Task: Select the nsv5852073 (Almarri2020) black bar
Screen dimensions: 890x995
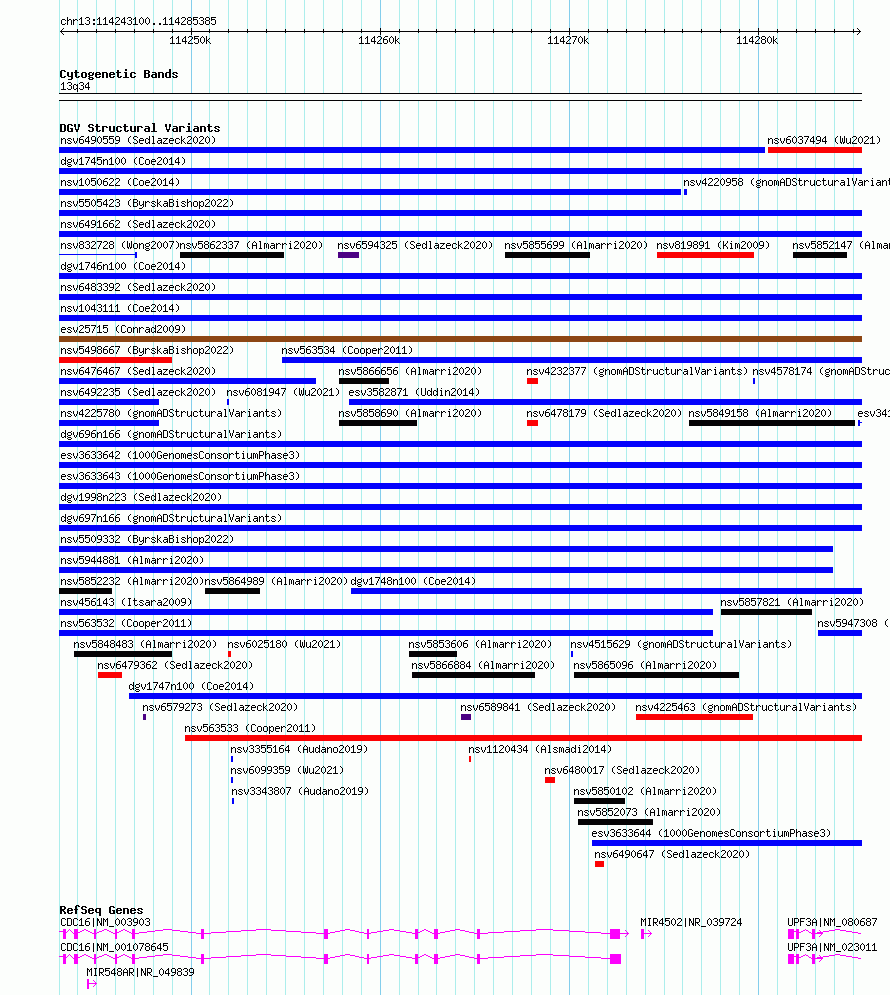Action: pyautogui.click(x=615, y=822)
